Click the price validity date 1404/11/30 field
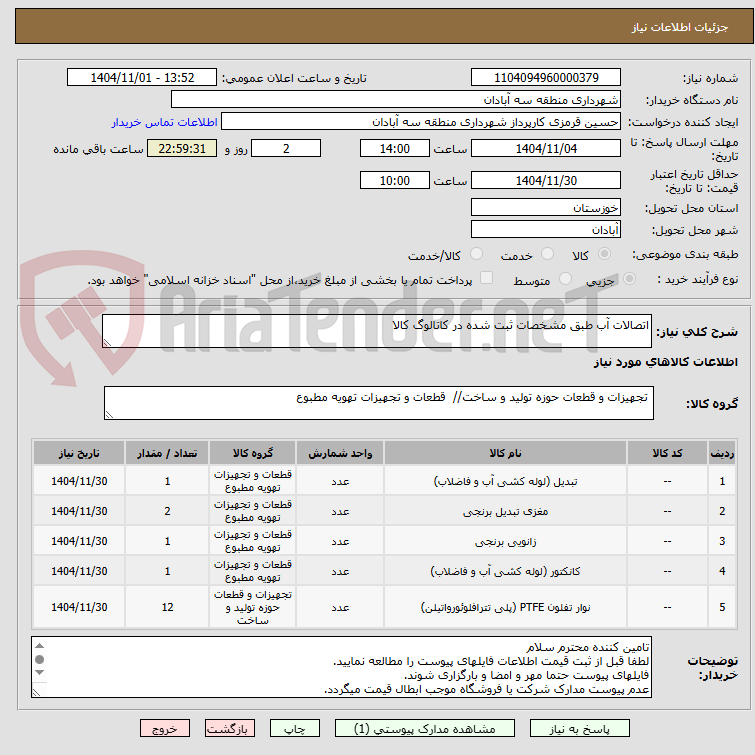Image resolution: width=755 pixels, height=755 pixels. [x=546, y=181]
